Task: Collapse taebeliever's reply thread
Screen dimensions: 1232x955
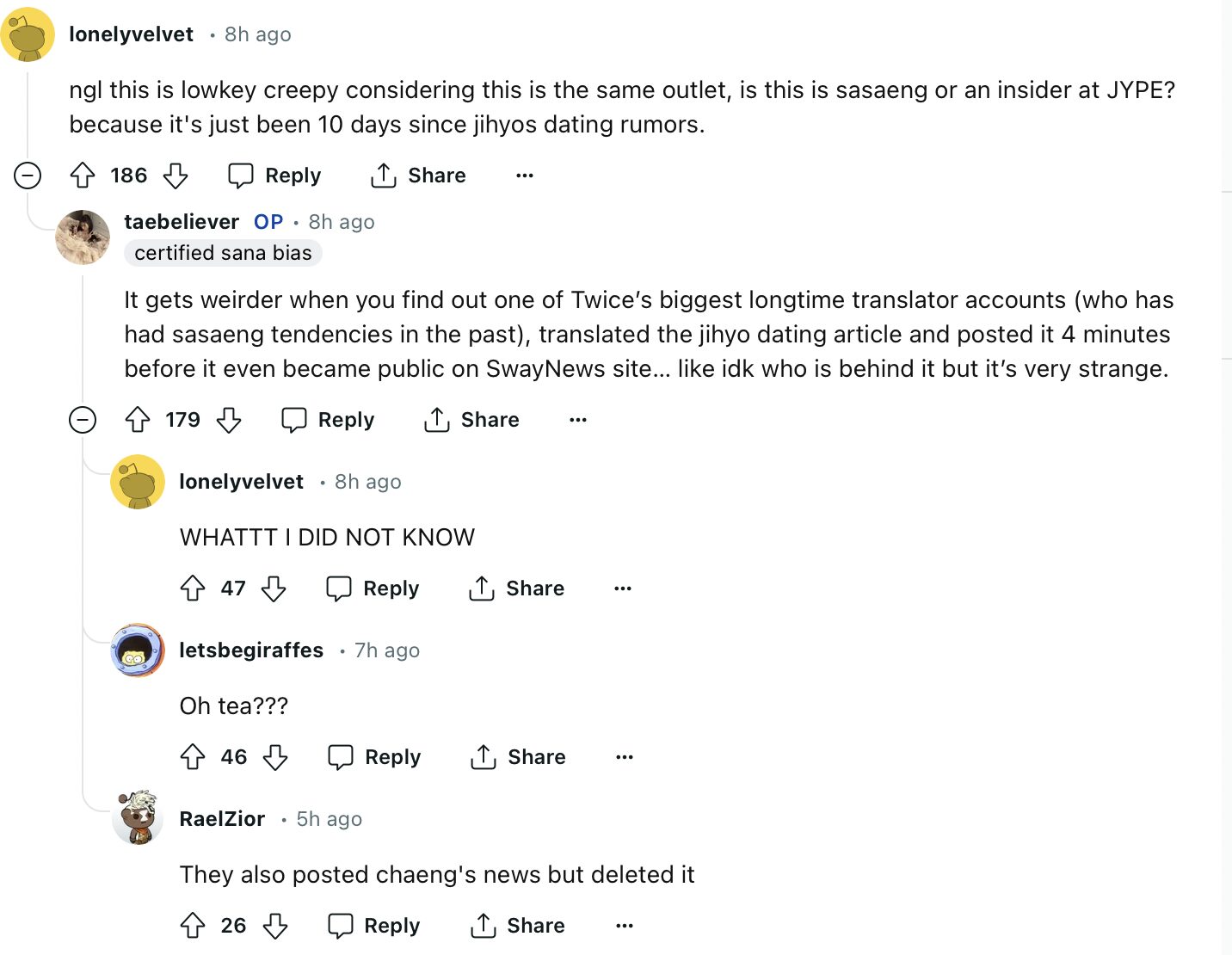Action: (83, 420)
